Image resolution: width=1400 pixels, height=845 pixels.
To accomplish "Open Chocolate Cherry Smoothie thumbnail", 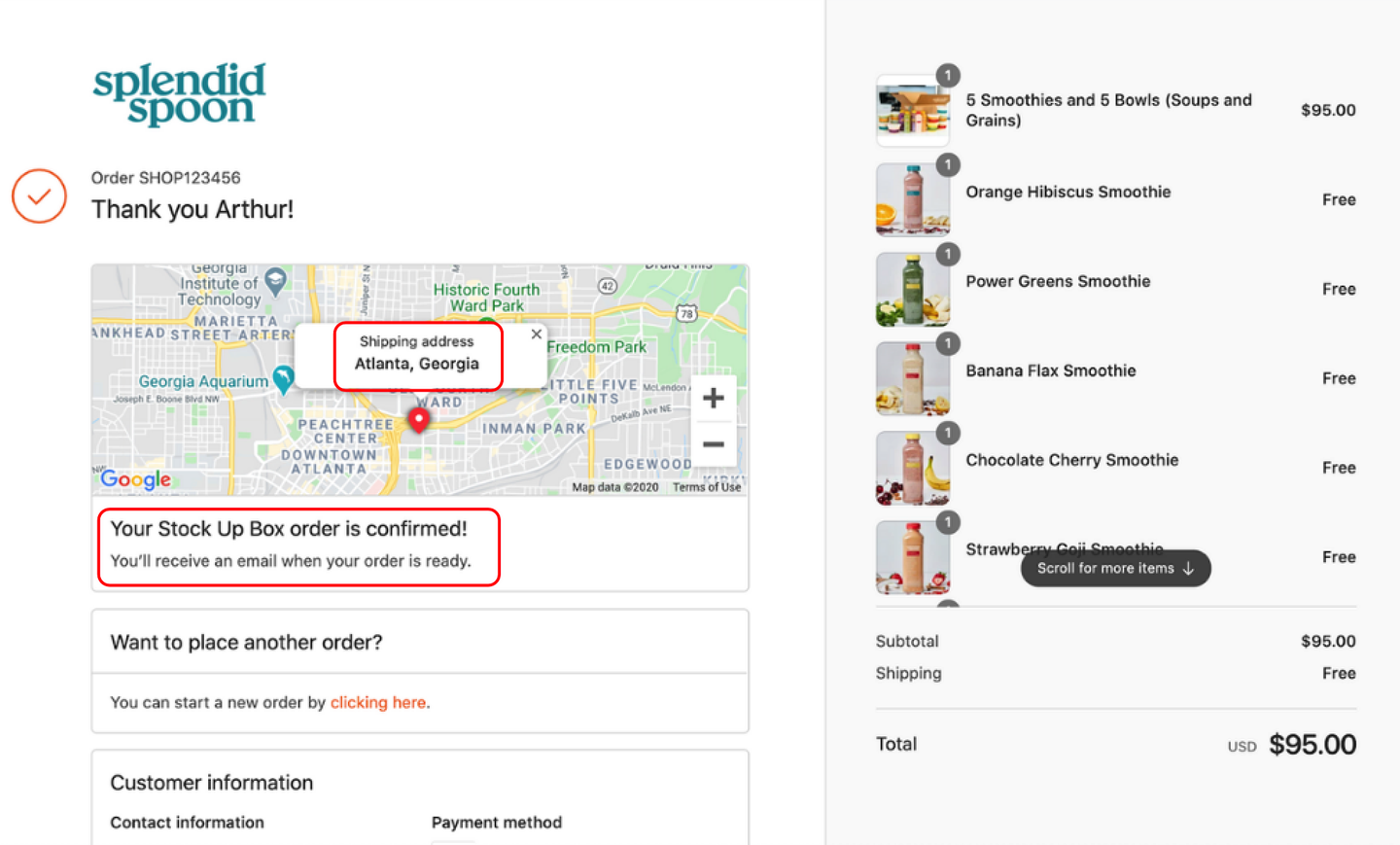I will click(x=913, y=468).
